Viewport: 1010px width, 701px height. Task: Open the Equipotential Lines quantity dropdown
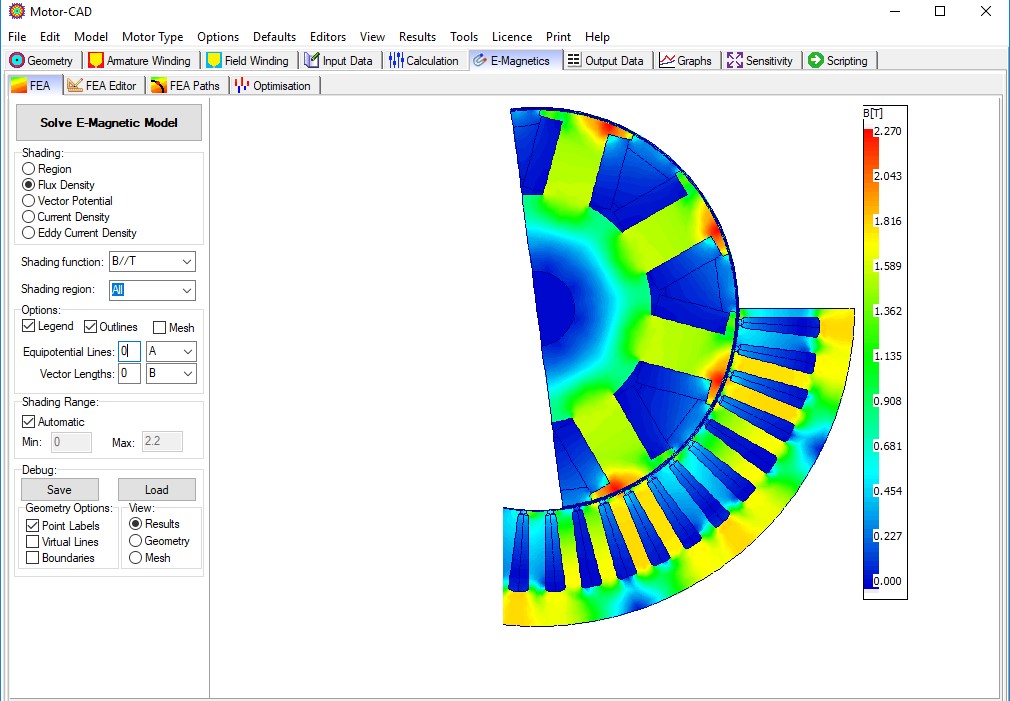(x=171, y=351)
